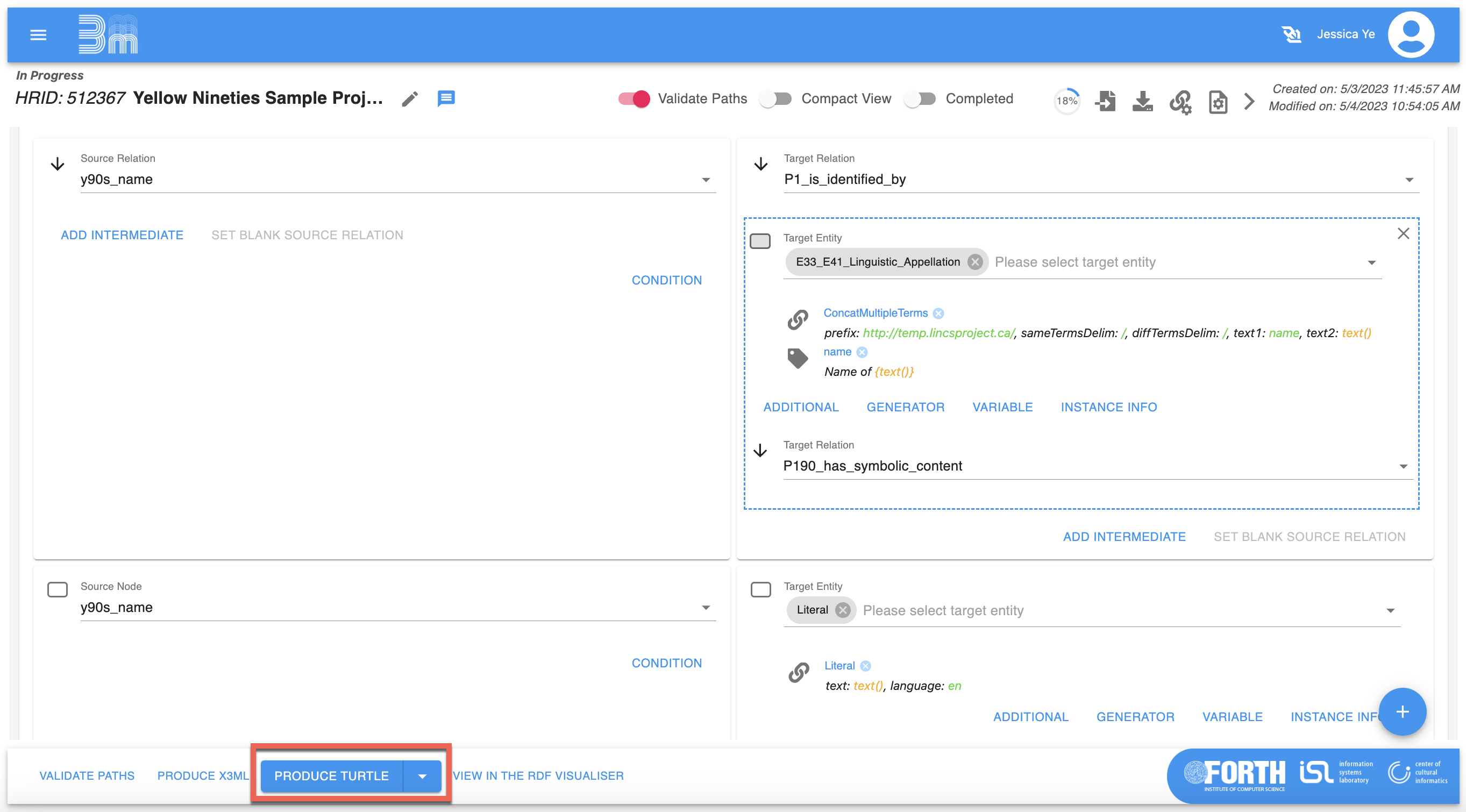Open the blue comments chat icon
Image resolution: width=1466 pixels, height=812 pixels.
(x=446, y=98)
